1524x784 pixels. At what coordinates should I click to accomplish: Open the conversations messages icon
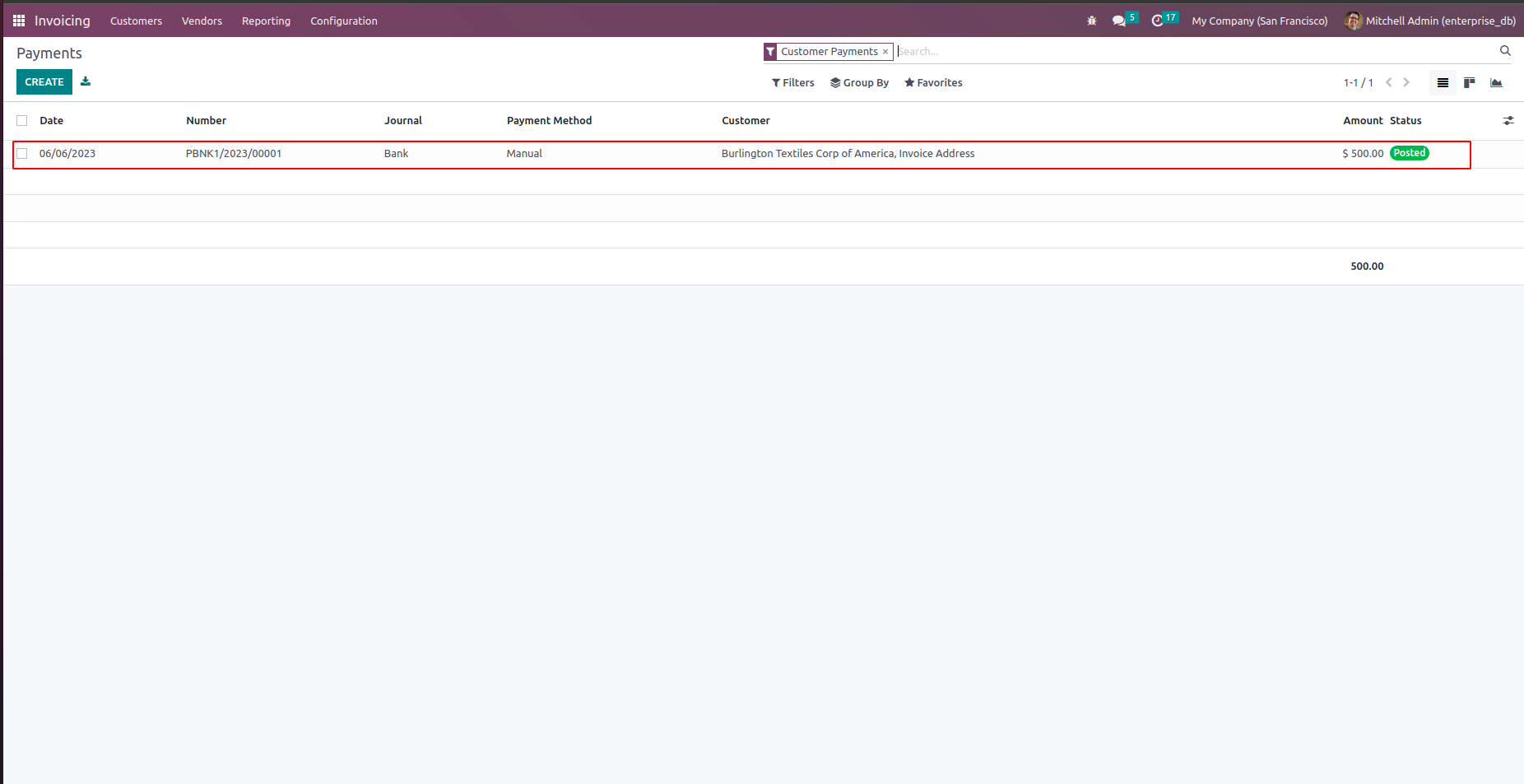click(x=1119, y=21)
